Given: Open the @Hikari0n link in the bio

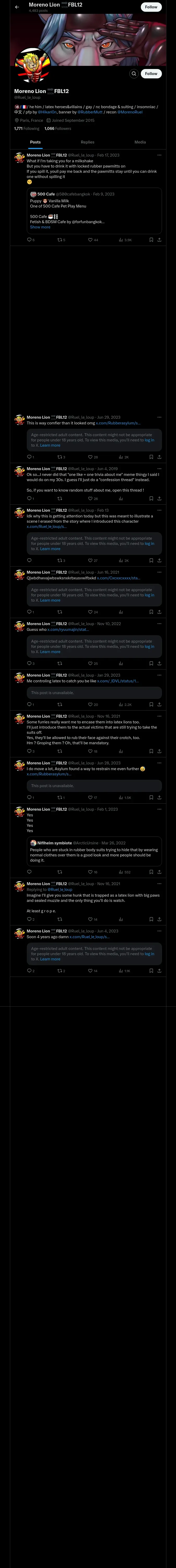Looking at the screenshot, I should tap(47, 112).
